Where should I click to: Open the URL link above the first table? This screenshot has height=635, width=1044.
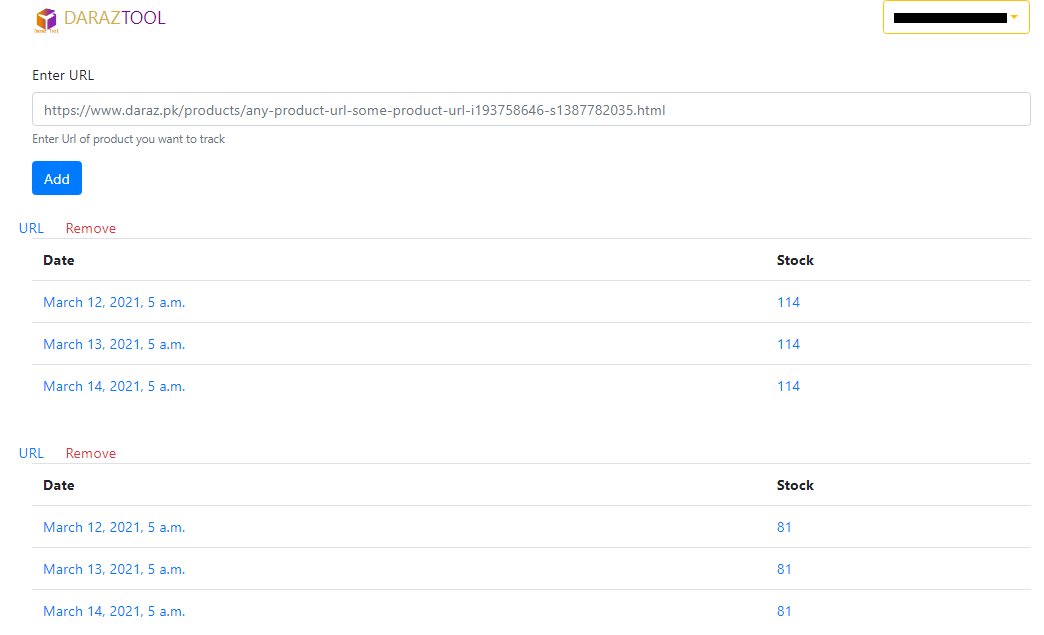[x=31, y=228]
